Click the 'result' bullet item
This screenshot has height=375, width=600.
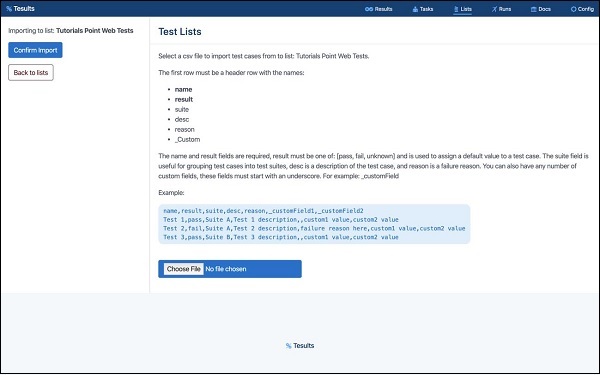click(x=184, y=99)
